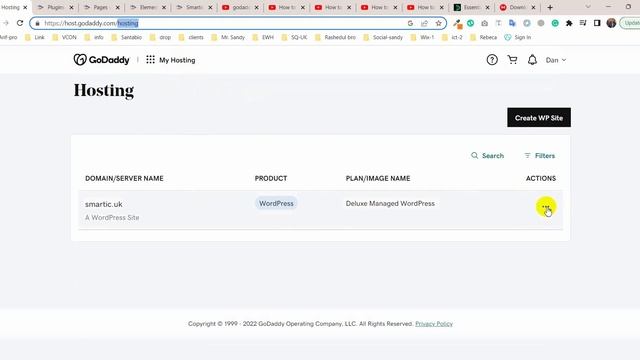Click the WordPress product badge
The width and height of the screenshot is (640, 360).
point(276,203)
